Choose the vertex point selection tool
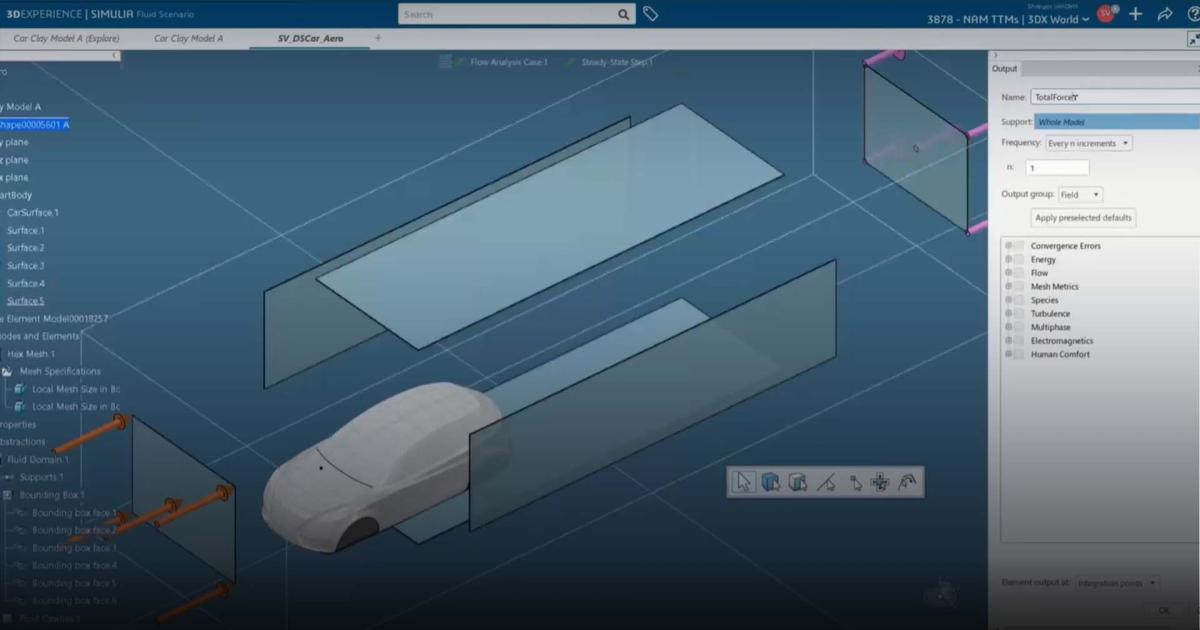Viewport: 1200px width, 630px height. (853, 483)
